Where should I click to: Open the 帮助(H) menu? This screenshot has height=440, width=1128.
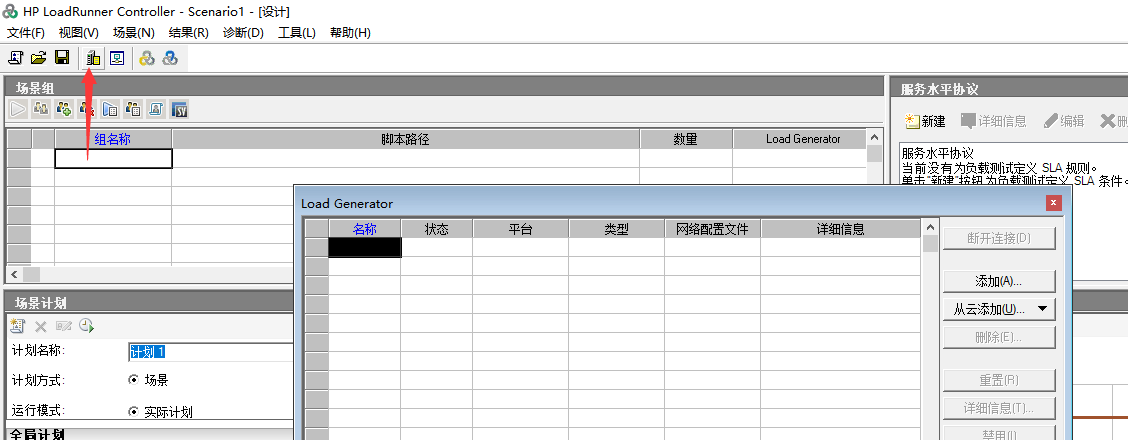pyautogui.click(x=350, y=32)
